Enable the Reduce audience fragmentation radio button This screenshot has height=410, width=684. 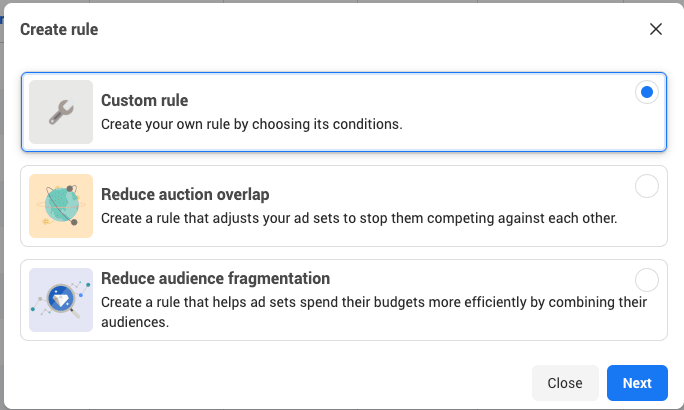pyautogui.click(x=646, y=280)
